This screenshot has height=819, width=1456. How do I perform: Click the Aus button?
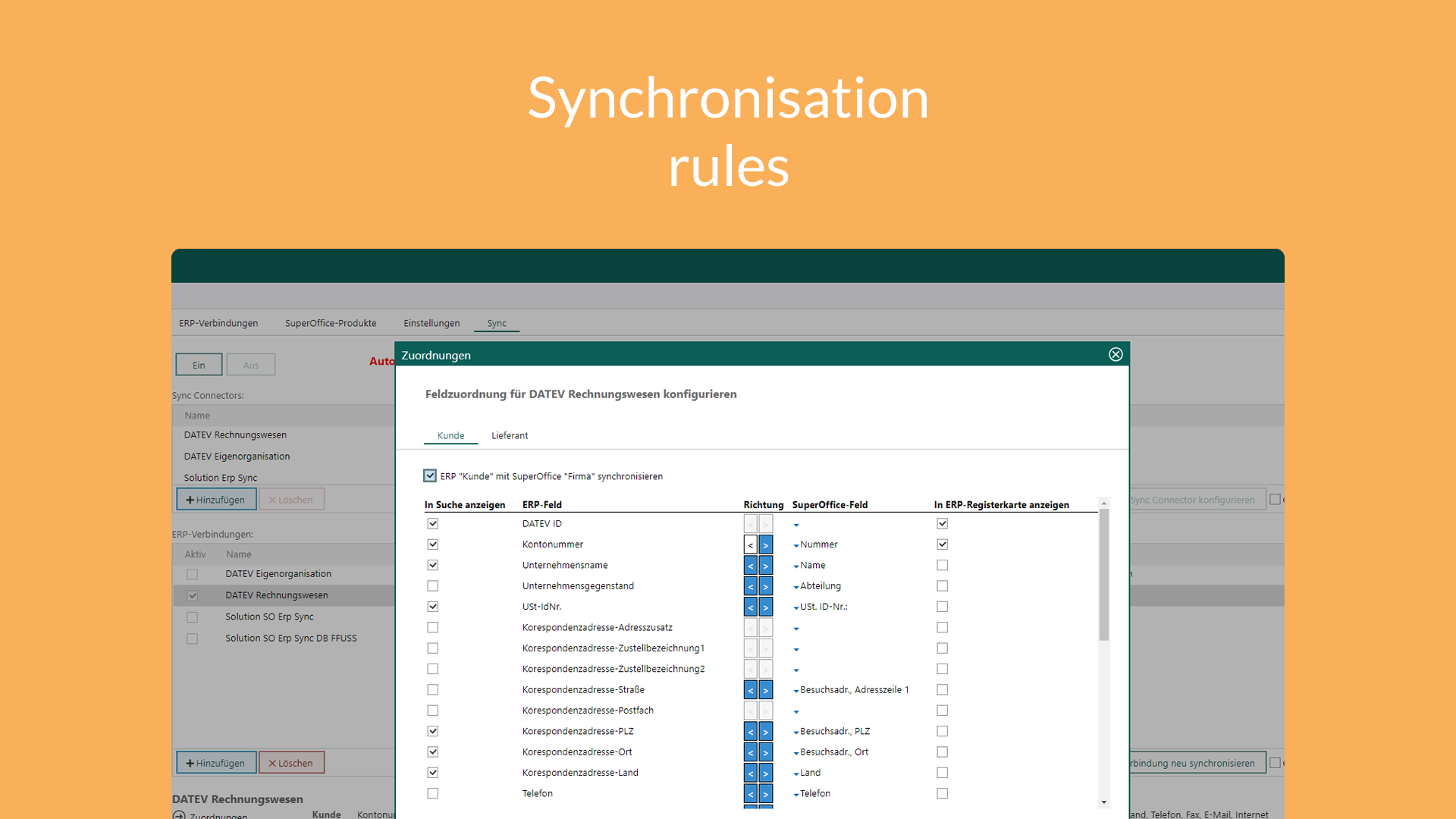pos(251,365)
